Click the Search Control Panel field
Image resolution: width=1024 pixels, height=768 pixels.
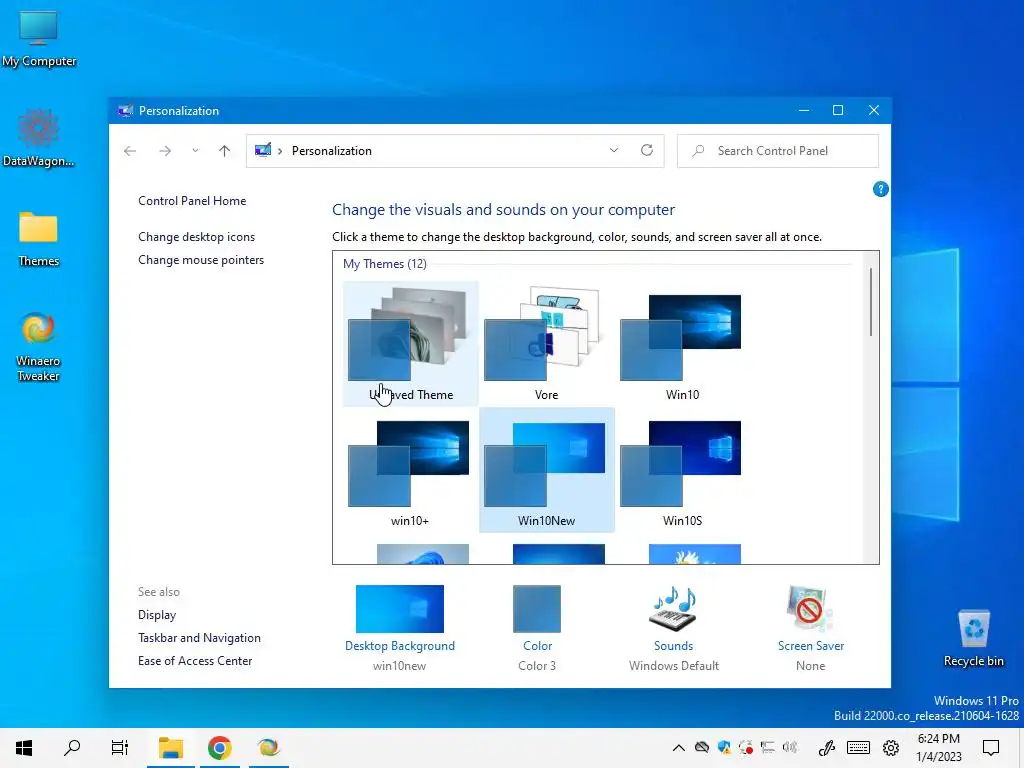pos(778,151)
